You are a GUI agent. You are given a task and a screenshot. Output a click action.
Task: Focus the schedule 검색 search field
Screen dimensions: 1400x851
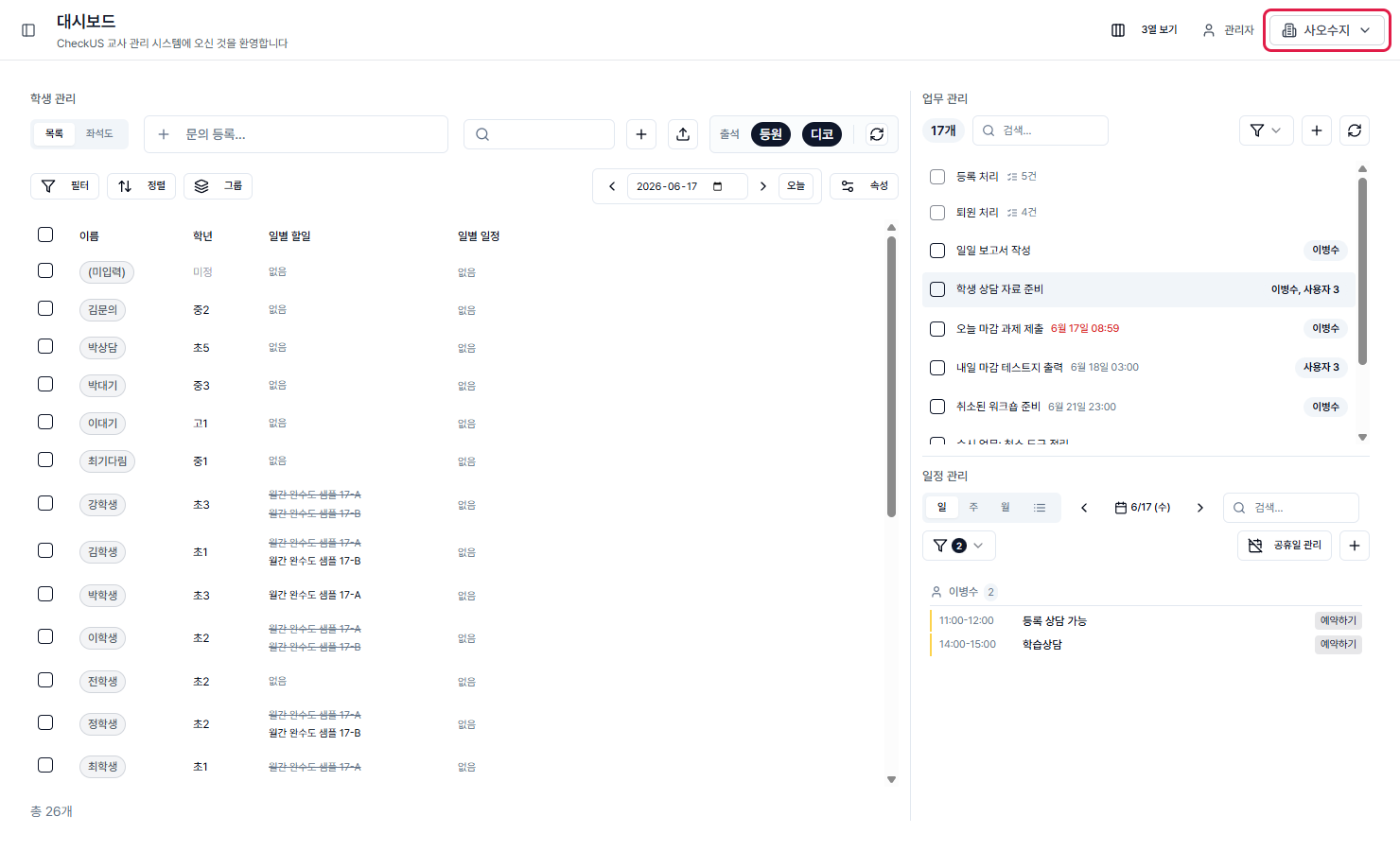(x=1291, y=508)
